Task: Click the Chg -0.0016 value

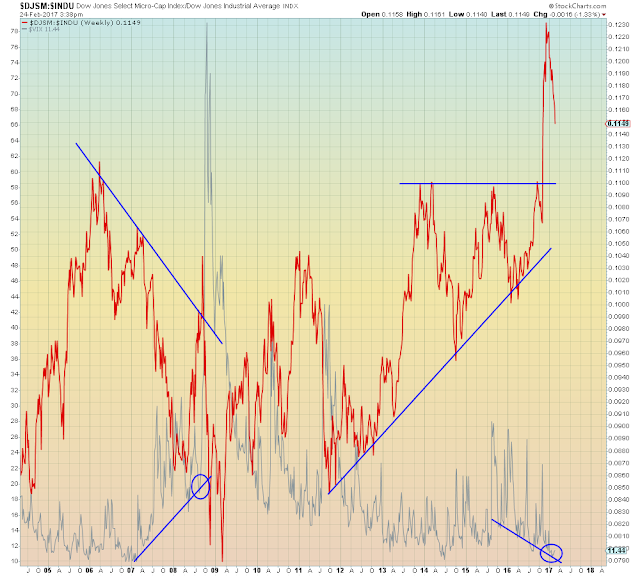Action: point(567,14)
